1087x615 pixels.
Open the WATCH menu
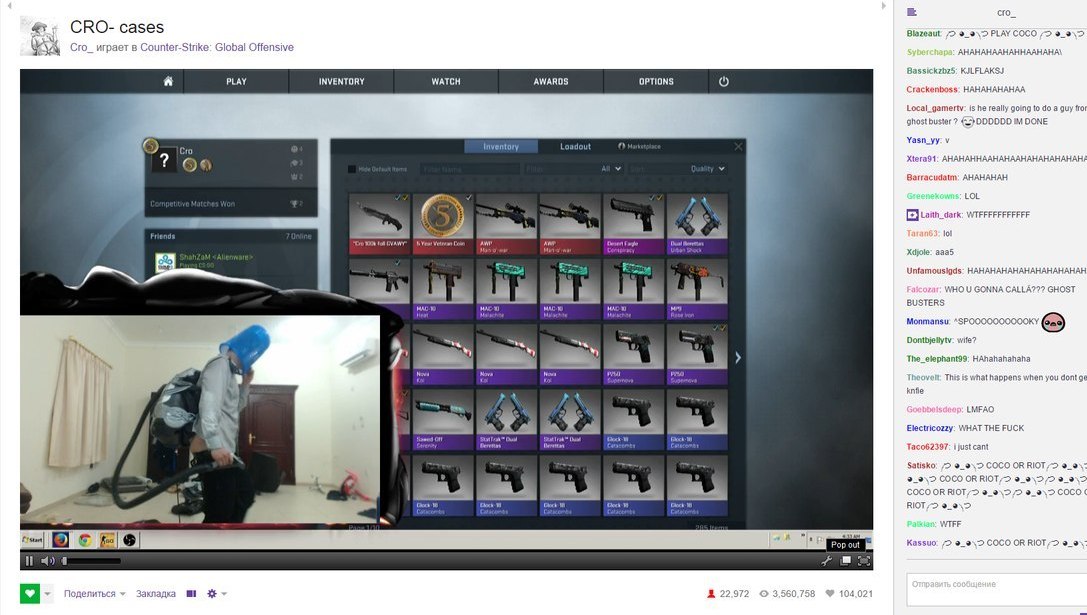pyautogui.click(x=446, y=81)
